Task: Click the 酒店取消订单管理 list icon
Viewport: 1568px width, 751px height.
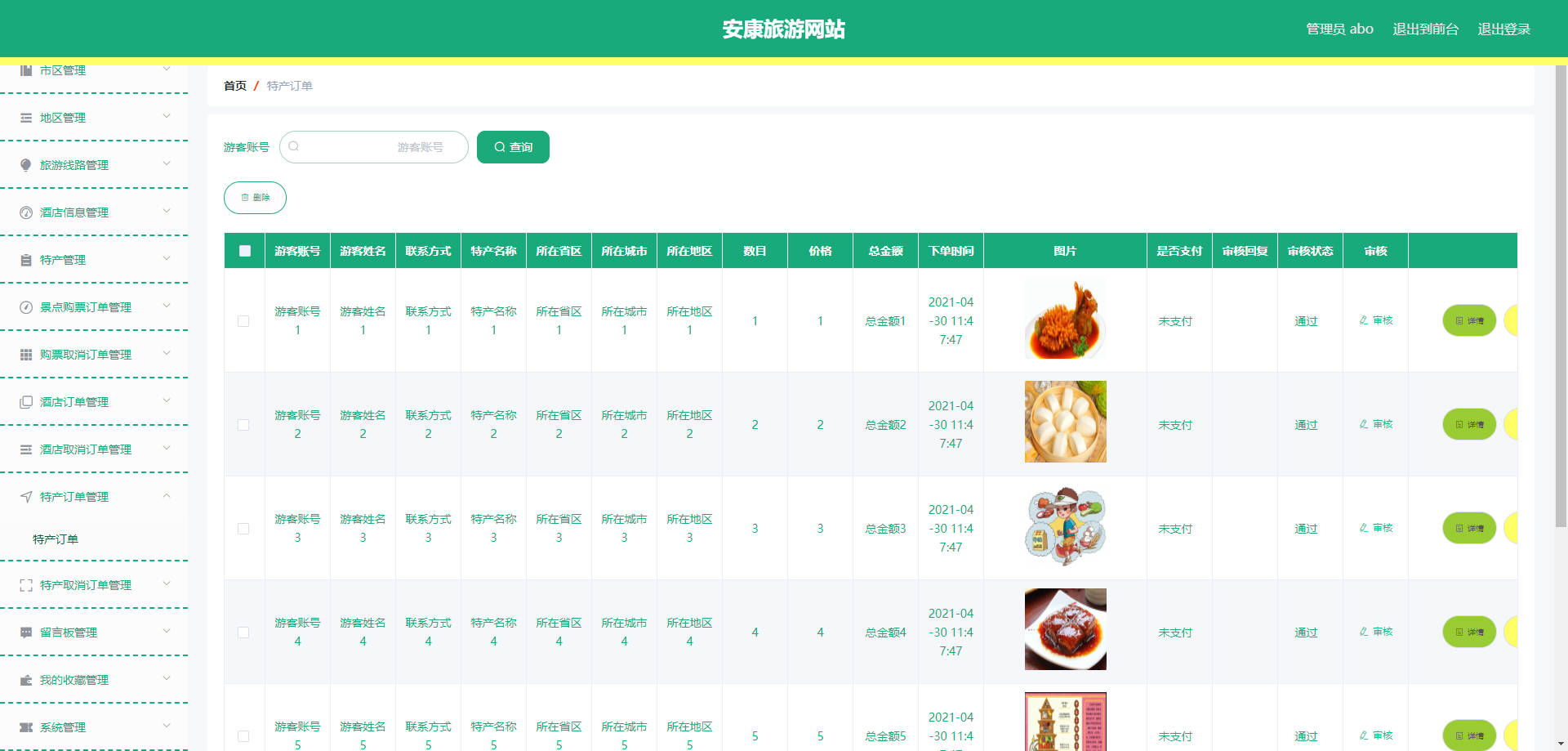Action: coord(26,449)
